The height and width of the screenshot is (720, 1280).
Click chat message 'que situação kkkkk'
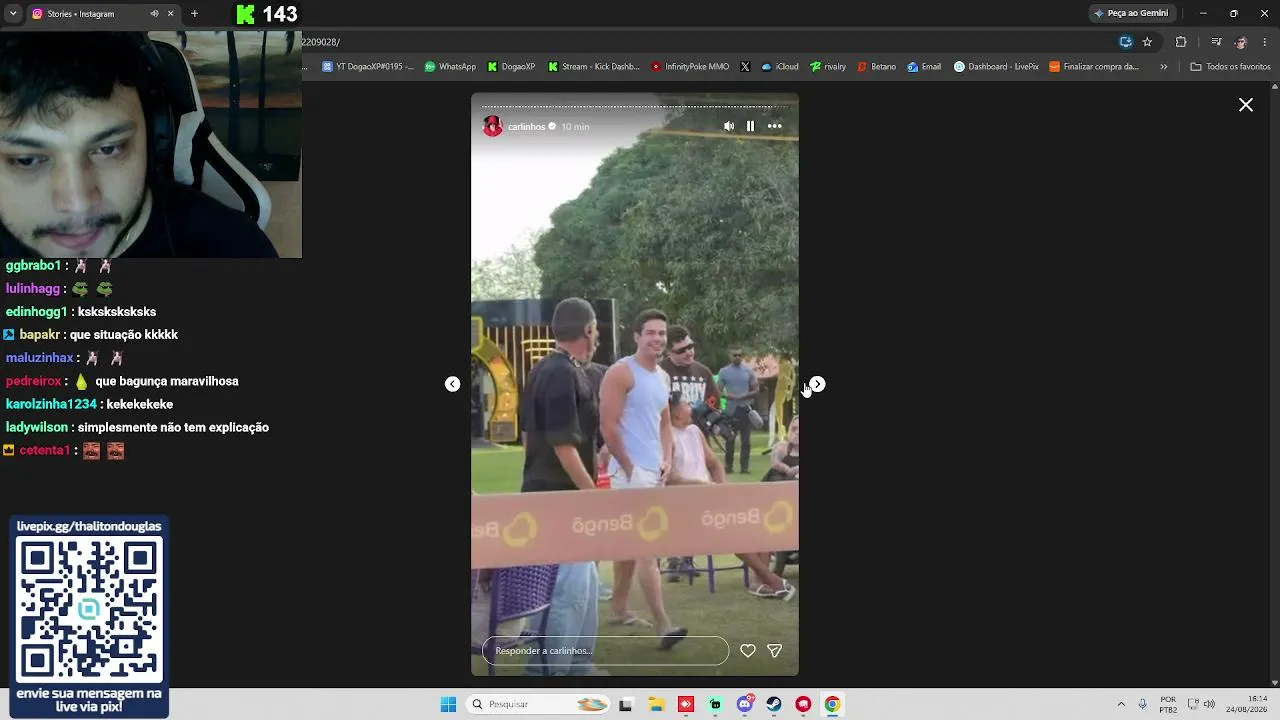(x=124, y=335)
